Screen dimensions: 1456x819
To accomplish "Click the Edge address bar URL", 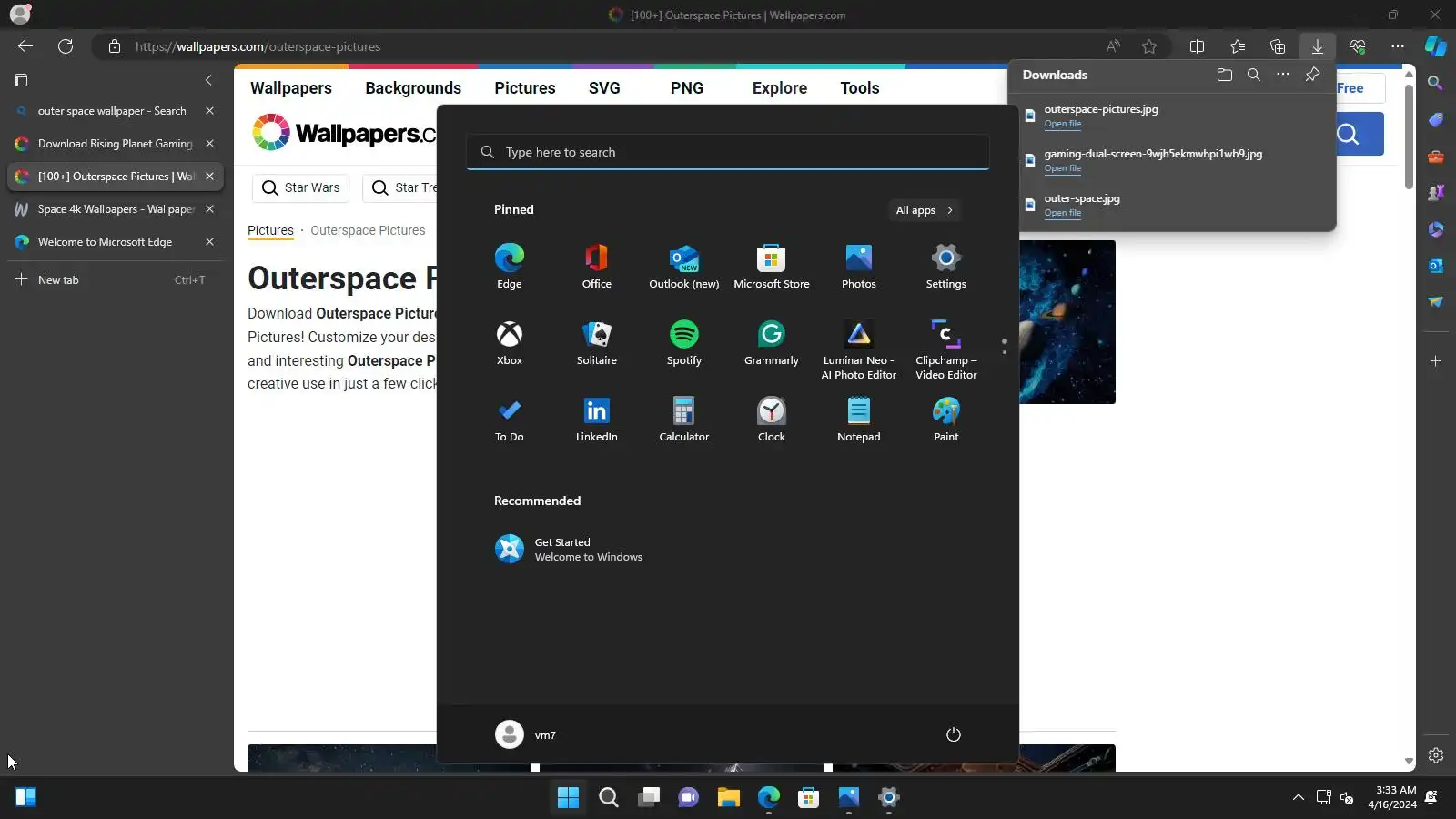I will [x=258, y=46].
